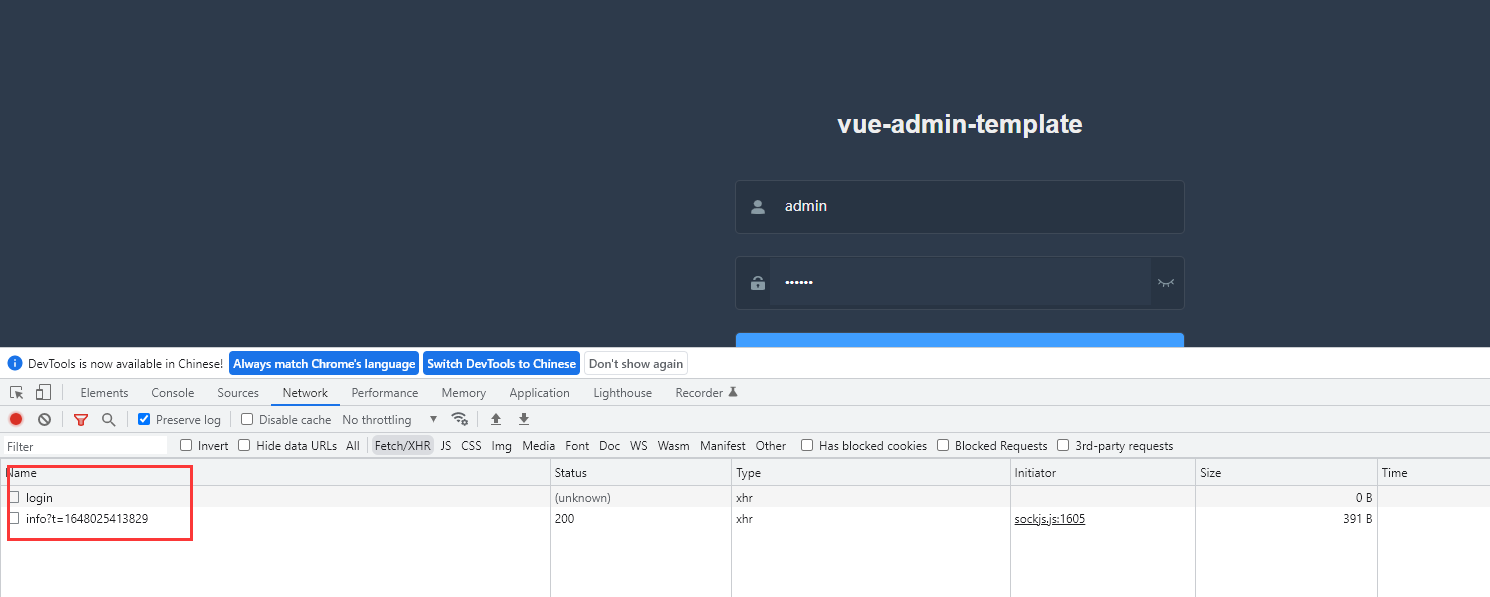1490x597 pixels.
Task: Open more network conditions settings
Action: pos(461,419)
